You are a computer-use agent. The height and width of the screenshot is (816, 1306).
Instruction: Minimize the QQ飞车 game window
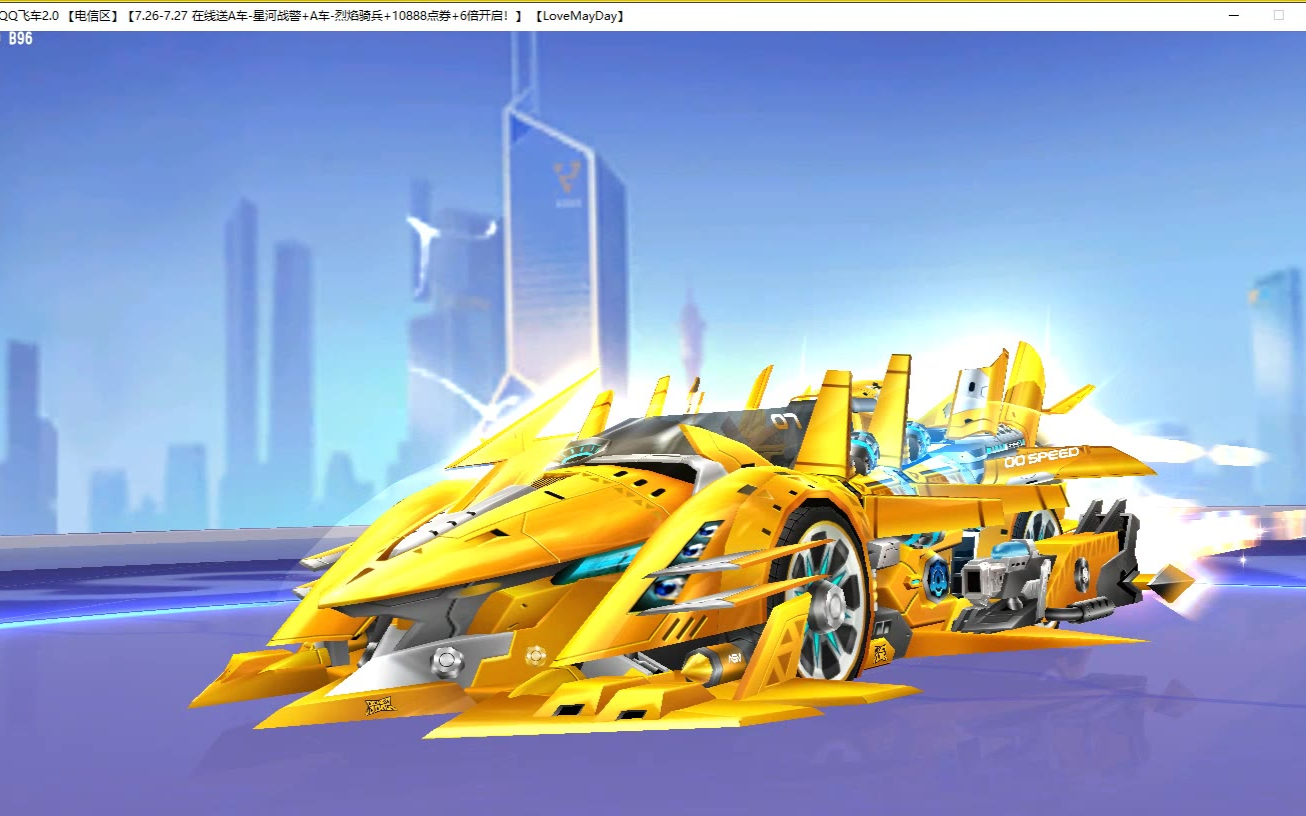coord(1234,15)
